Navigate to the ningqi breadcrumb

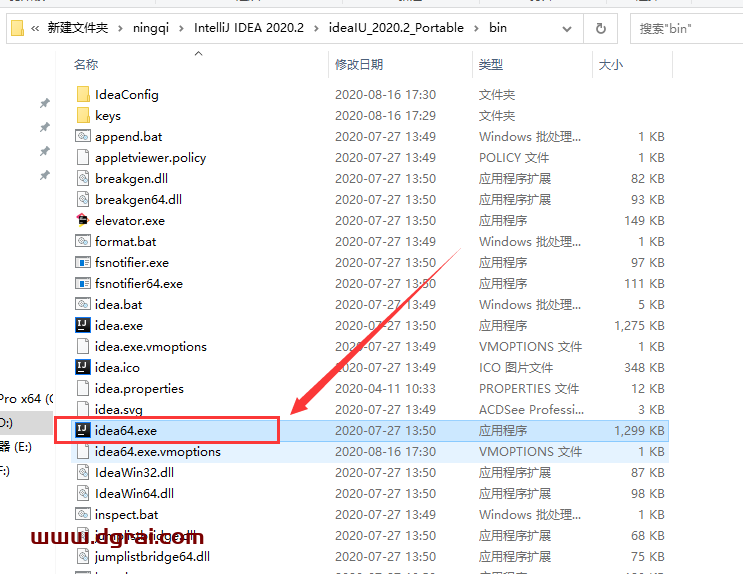[x=151, y=28]
